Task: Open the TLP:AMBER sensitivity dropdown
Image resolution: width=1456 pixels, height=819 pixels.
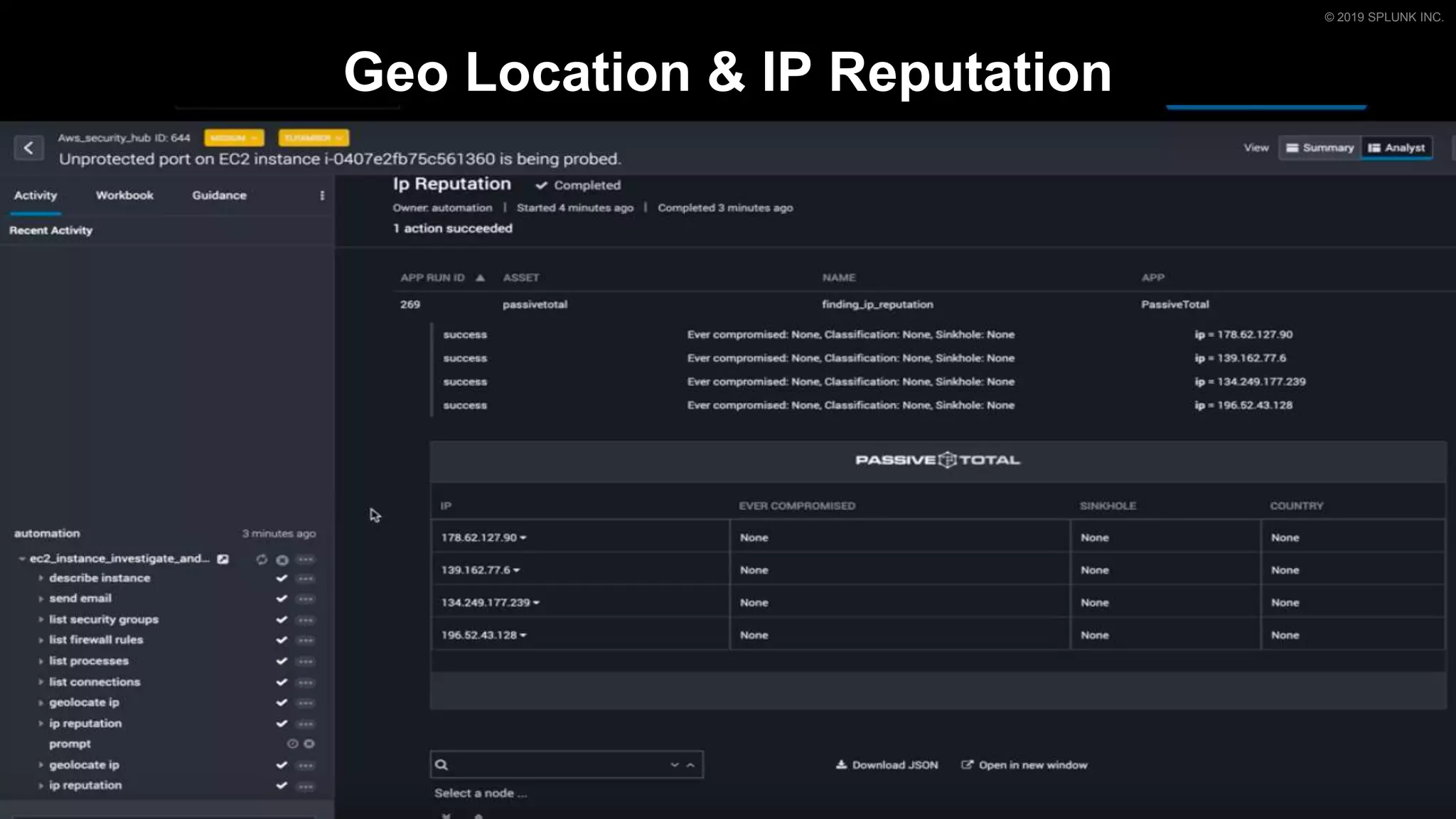Action: [314, 138]
